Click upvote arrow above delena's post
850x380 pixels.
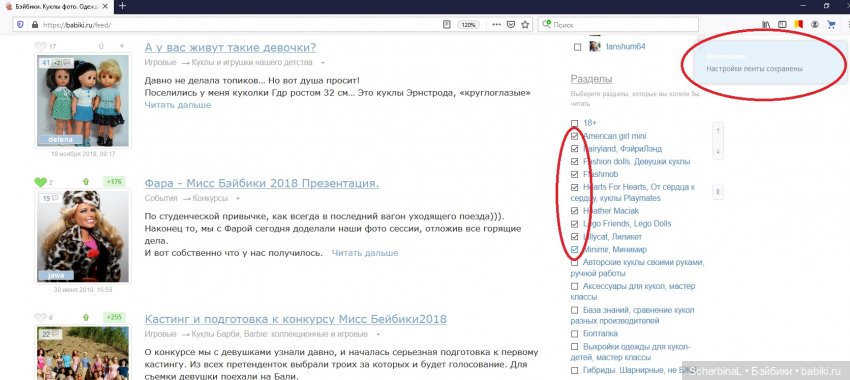(101, 46)
